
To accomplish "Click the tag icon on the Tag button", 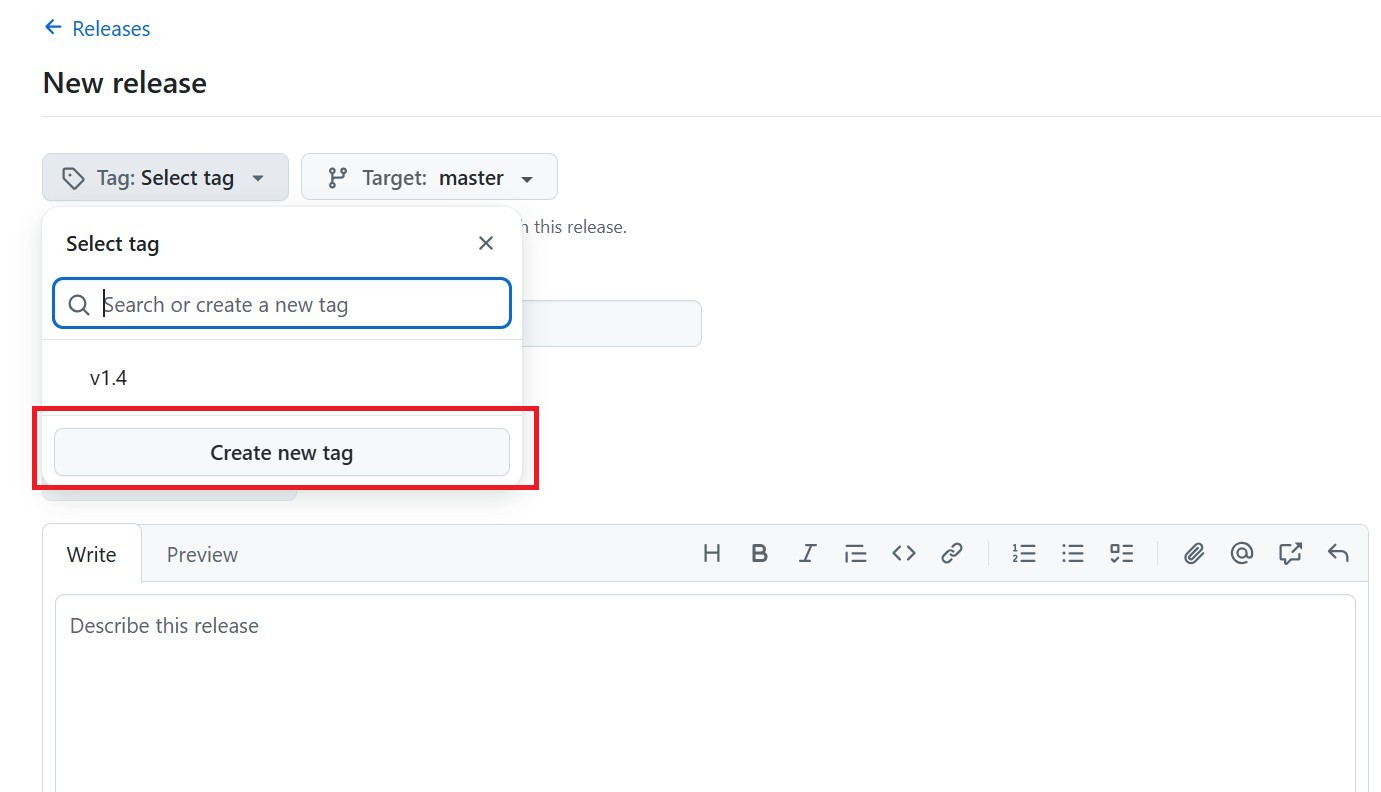I will pyautogui.click(x=73, y=178).
